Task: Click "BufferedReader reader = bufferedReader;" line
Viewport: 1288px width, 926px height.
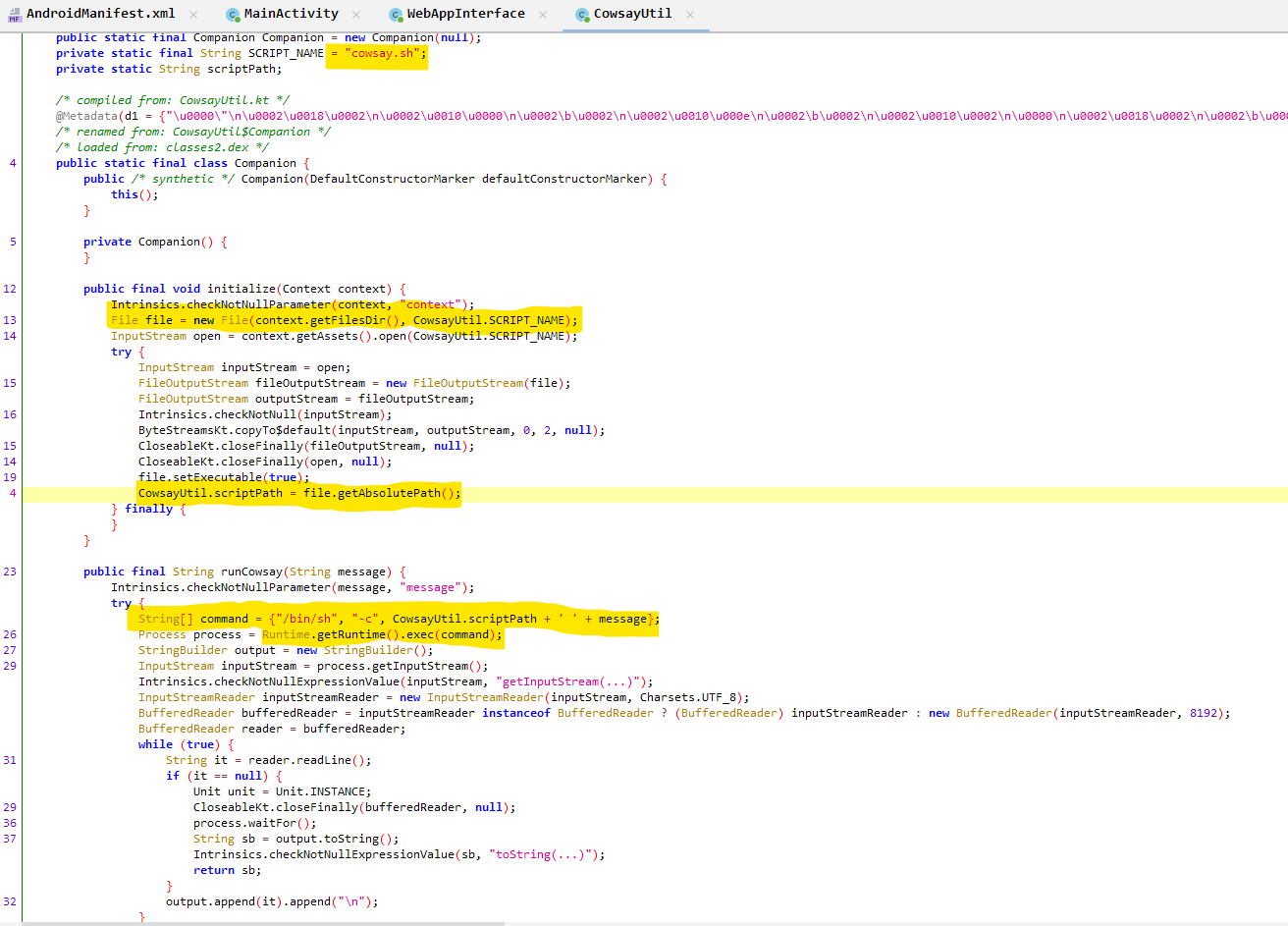Action: point(272,729)
